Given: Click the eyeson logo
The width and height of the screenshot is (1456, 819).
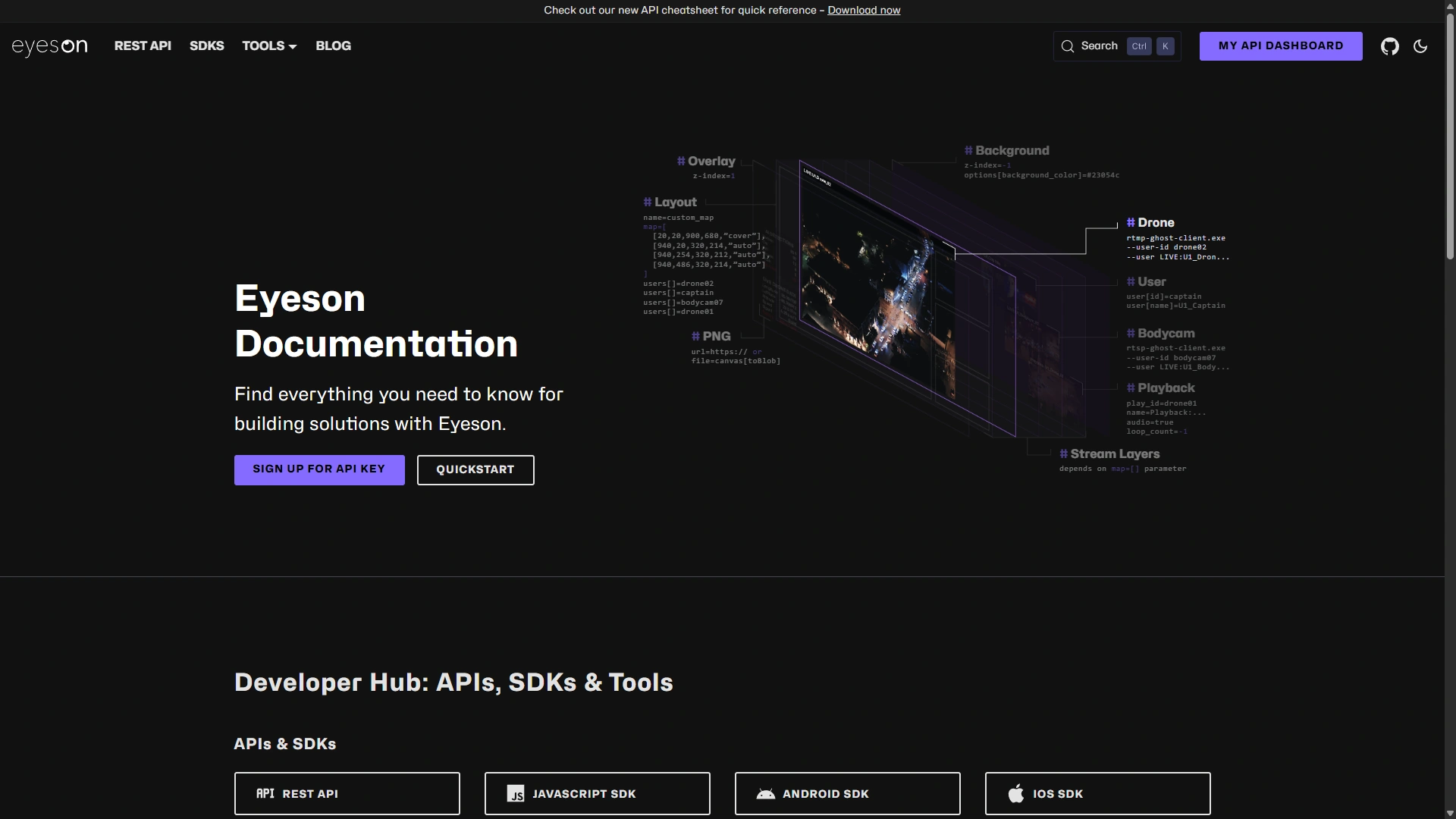Looking at the screenshot, I should [x=50, y=46].
